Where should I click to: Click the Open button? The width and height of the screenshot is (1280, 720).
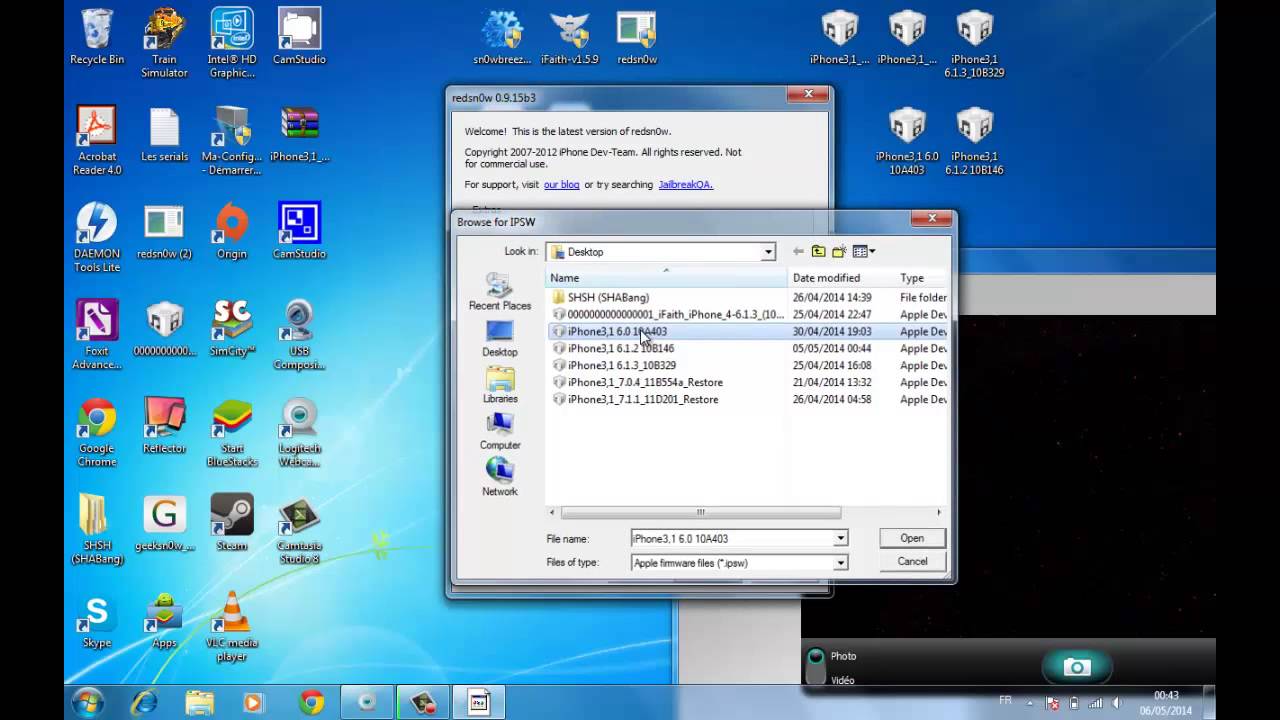point(912,538)
